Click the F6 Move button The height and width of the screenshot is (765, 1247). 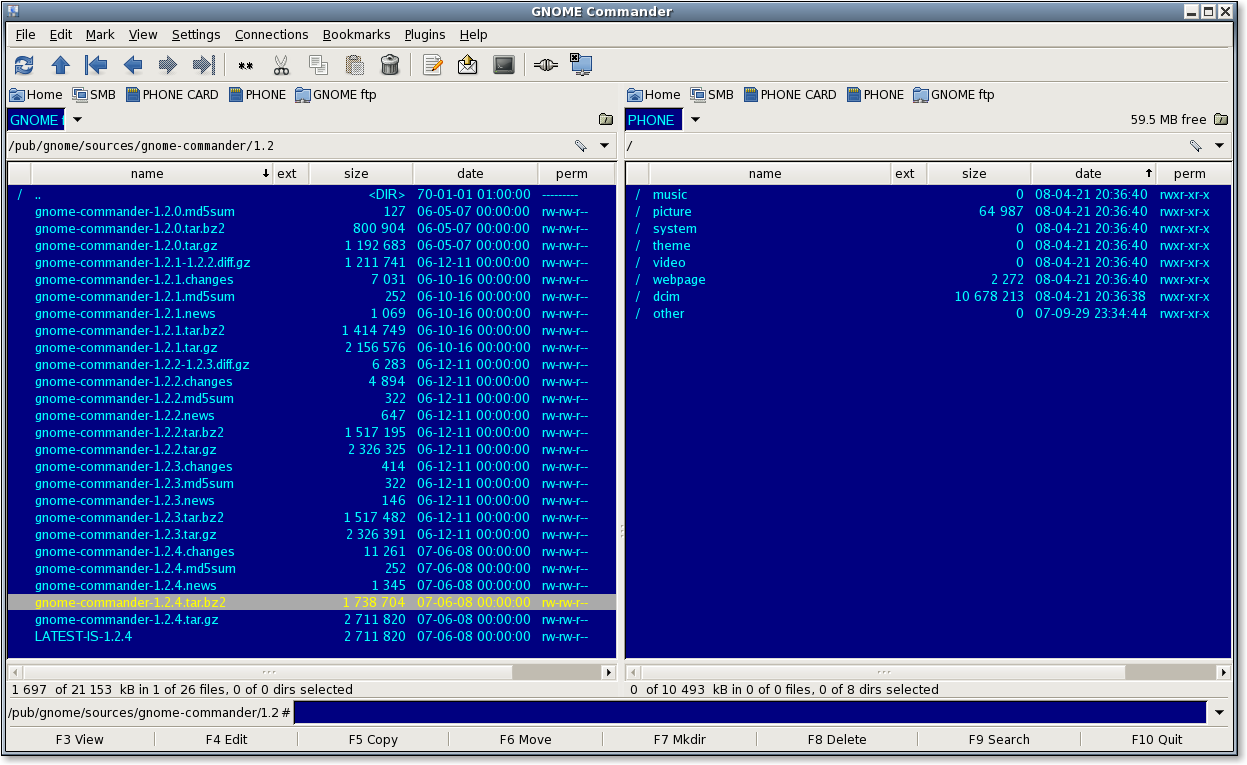click(525, 740)
